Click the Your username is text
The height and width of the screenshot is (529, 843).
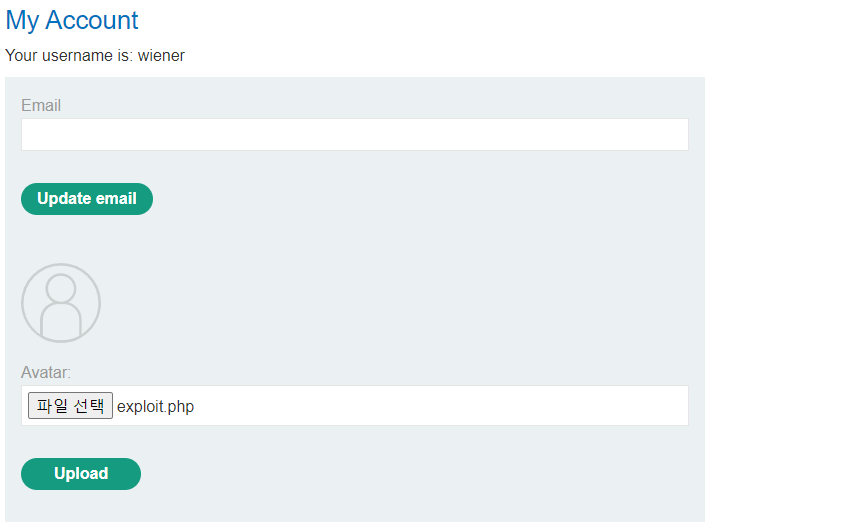[x=68, y=55]
